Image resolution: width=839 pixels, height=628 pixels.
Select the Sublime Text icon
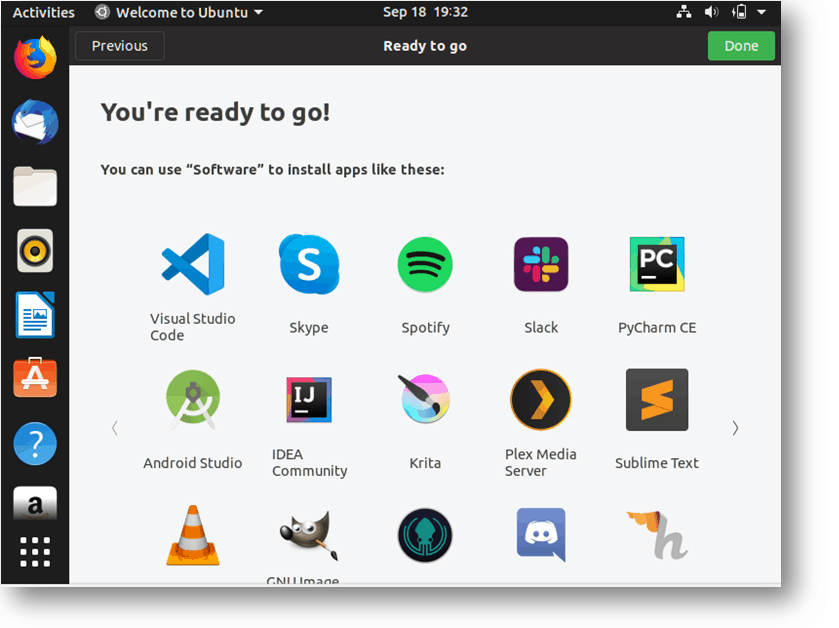657,400
